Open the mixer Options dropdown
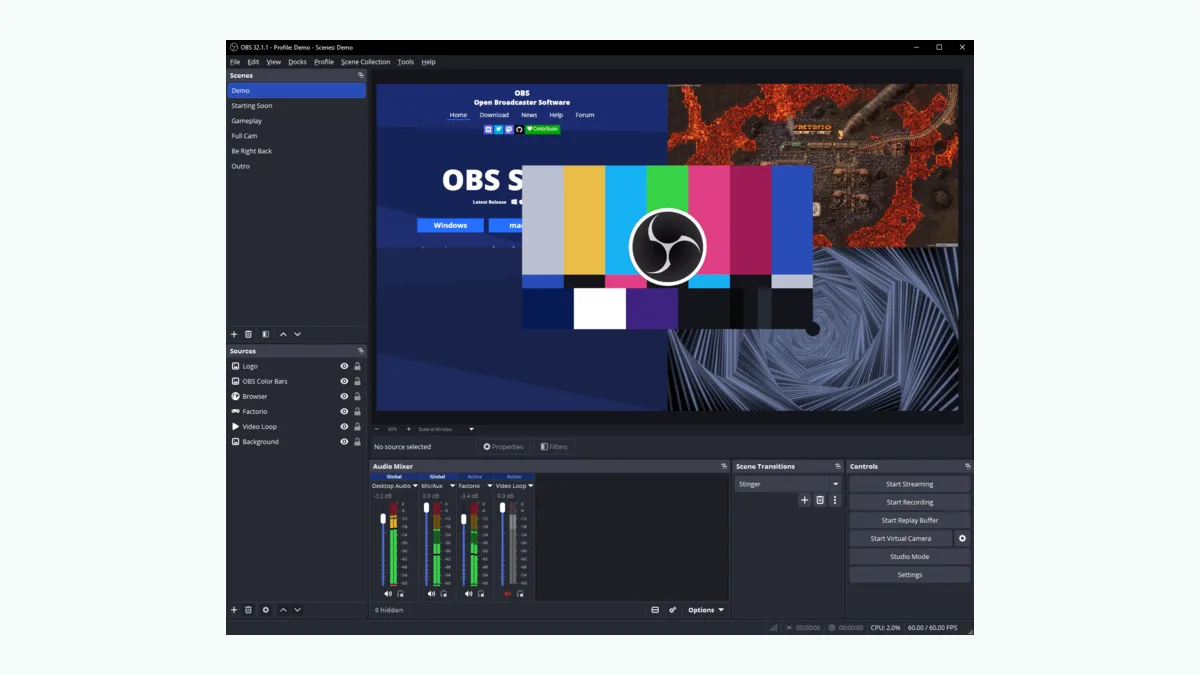This screenshot has height=675, width=1200. pyautogui.click(x=705, y=610)
